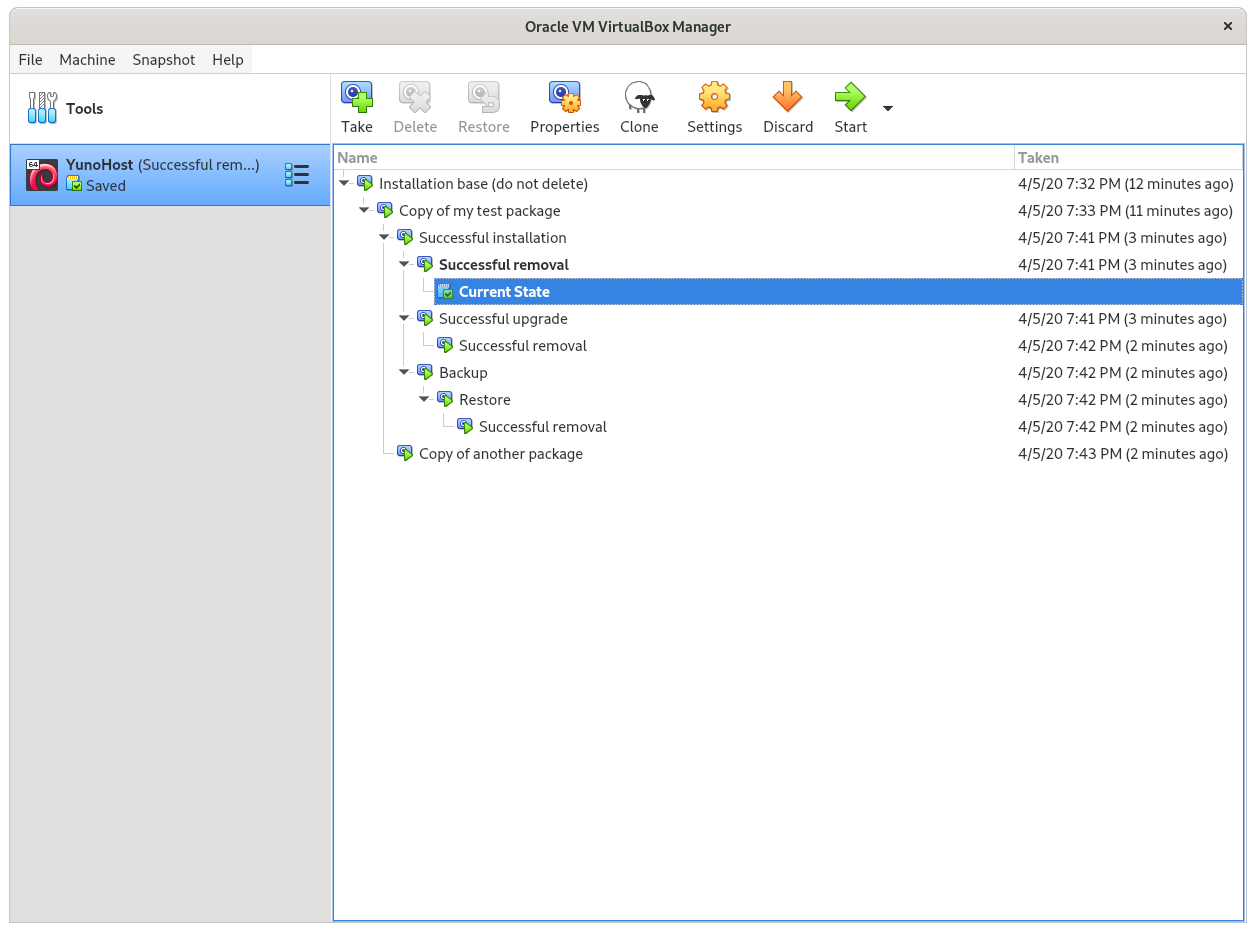
Task: Click the Taken column header
Action: pyautogui.click(x=1126, y=158)
